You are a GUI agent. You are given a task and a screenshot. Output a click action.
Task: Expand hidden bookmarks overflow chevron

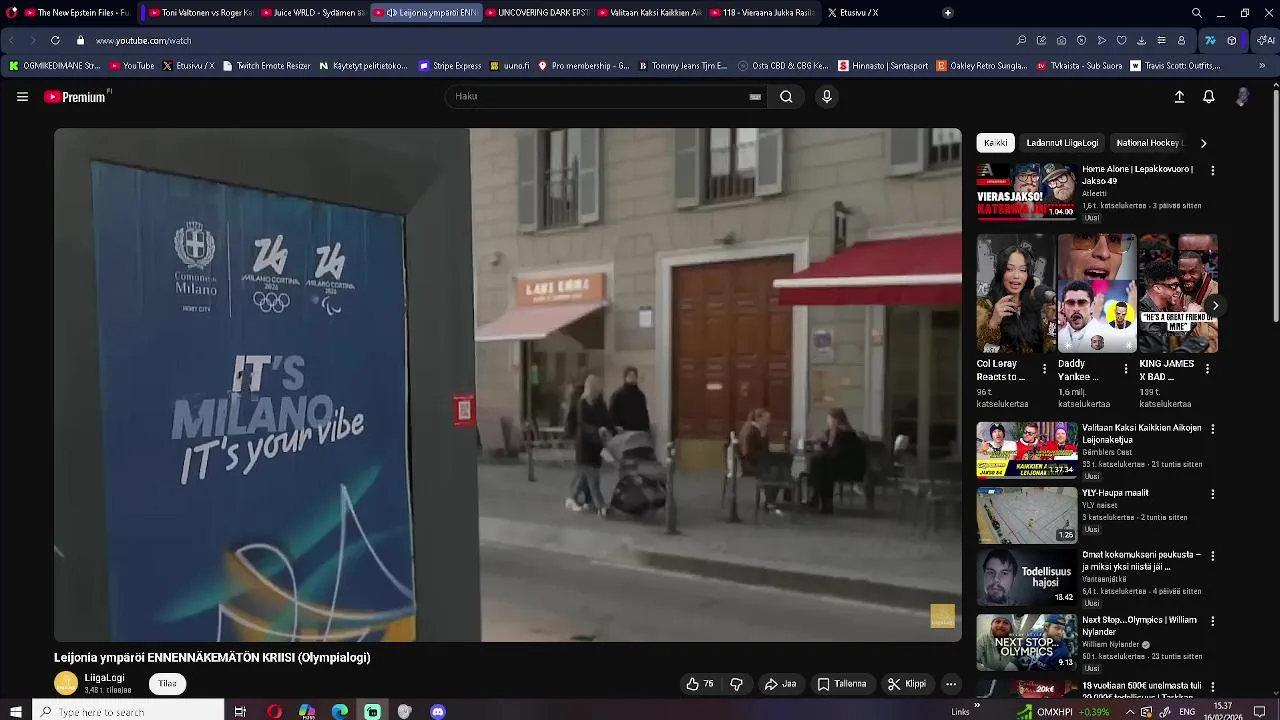(1263, 66)
